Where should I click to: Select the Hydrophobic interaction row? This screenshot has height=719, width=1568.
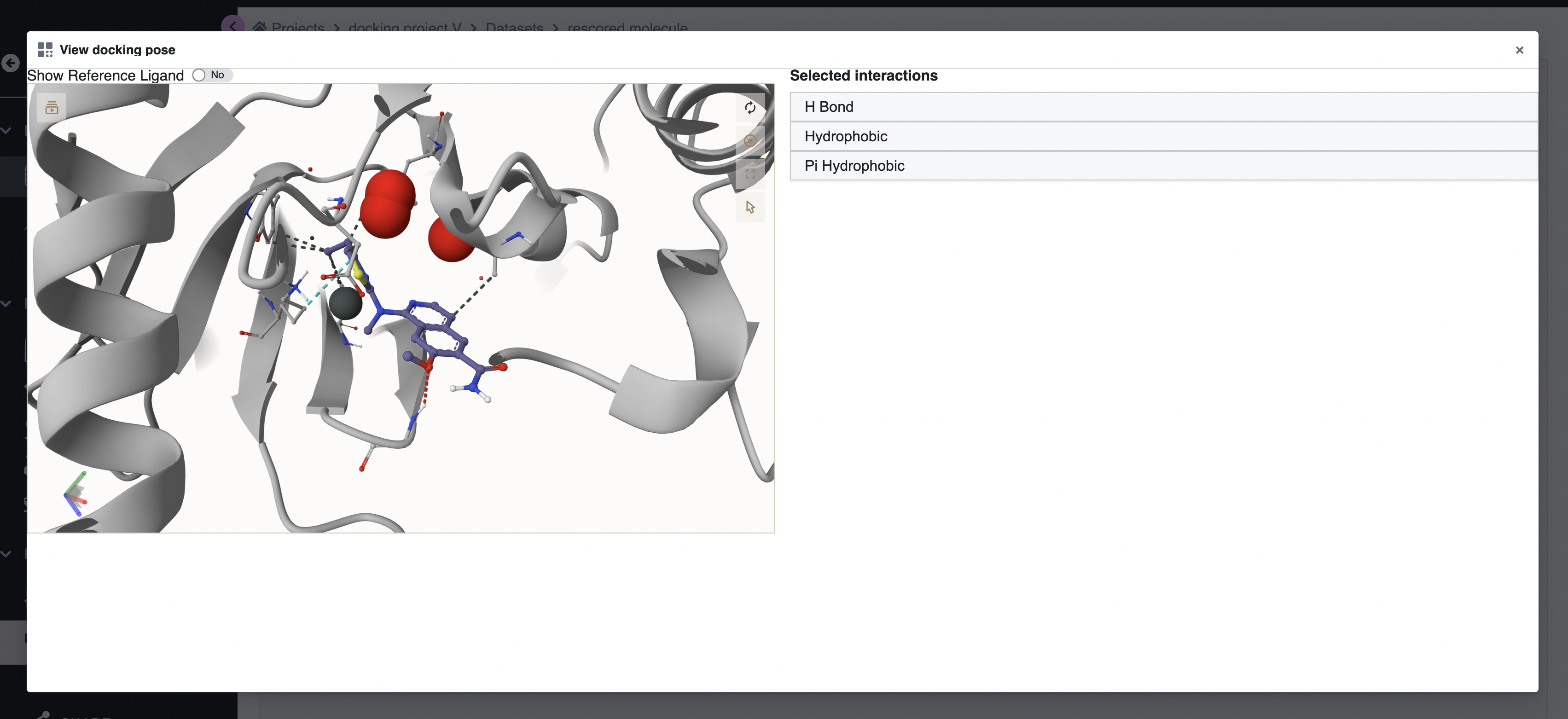846,136
